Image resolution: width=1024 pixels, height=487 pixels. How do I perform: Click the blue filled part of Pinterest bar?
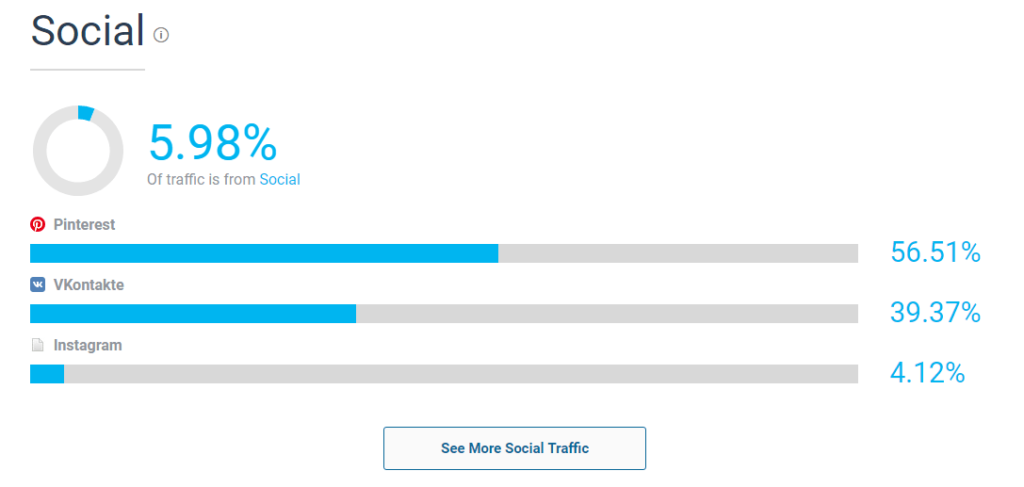[264, 254]
